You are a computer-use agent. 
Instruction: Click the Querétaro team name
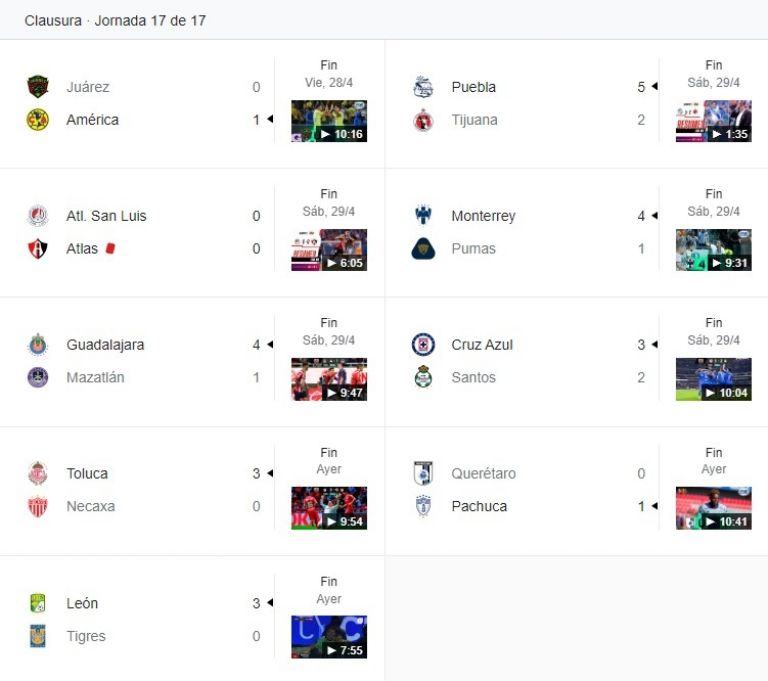pyautogui.click(x=483, y=473)
